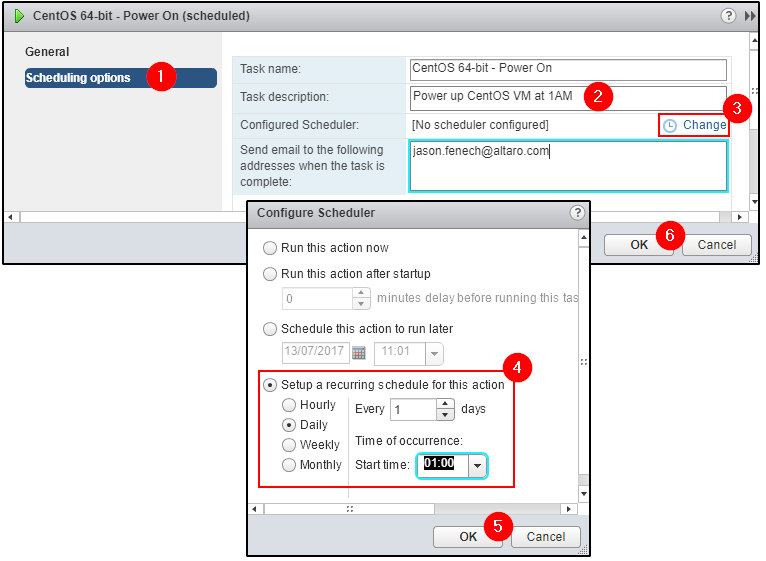766x561 pixels.
Task: Click the '[No scheduler configured]' text
Action: [480, 125]
